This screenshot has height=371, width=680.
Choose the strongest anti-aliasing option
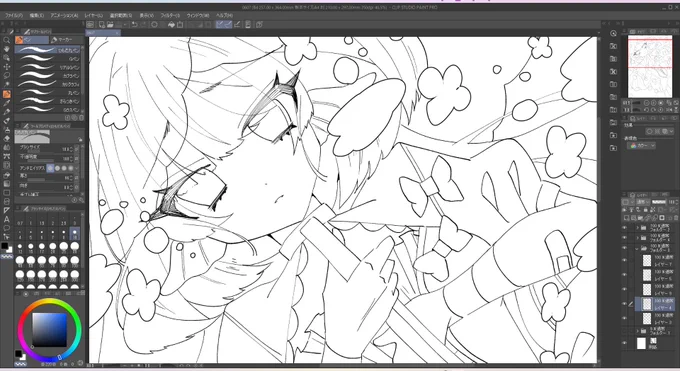click(x=71, y=168)
